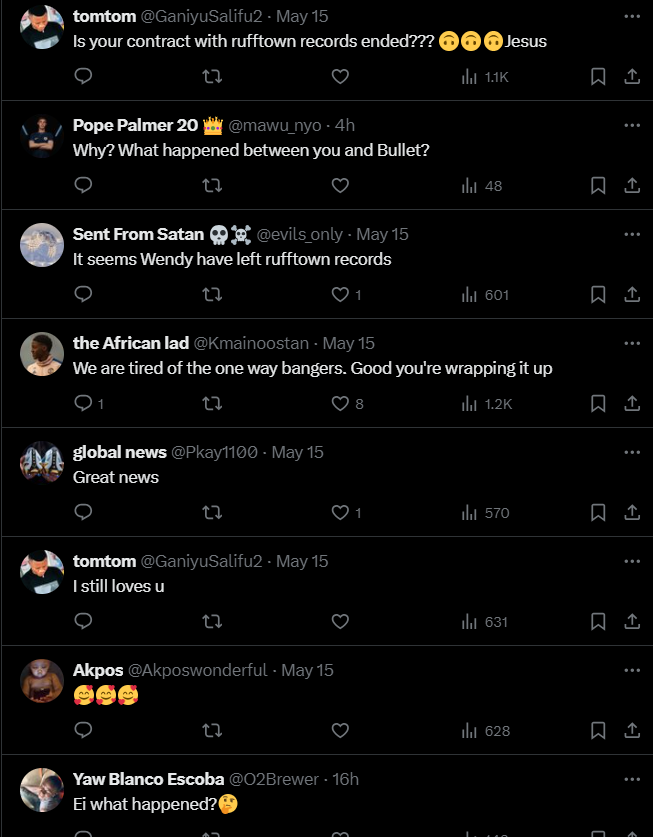Click Akpos's profile avatar

42,680
